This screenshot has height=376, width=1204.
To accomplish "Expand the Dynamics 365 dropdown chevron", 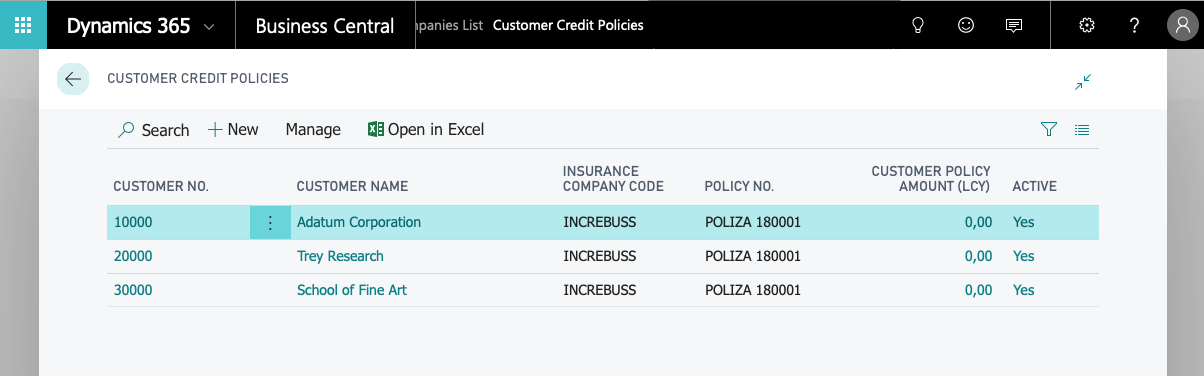I will pos(209,27).
